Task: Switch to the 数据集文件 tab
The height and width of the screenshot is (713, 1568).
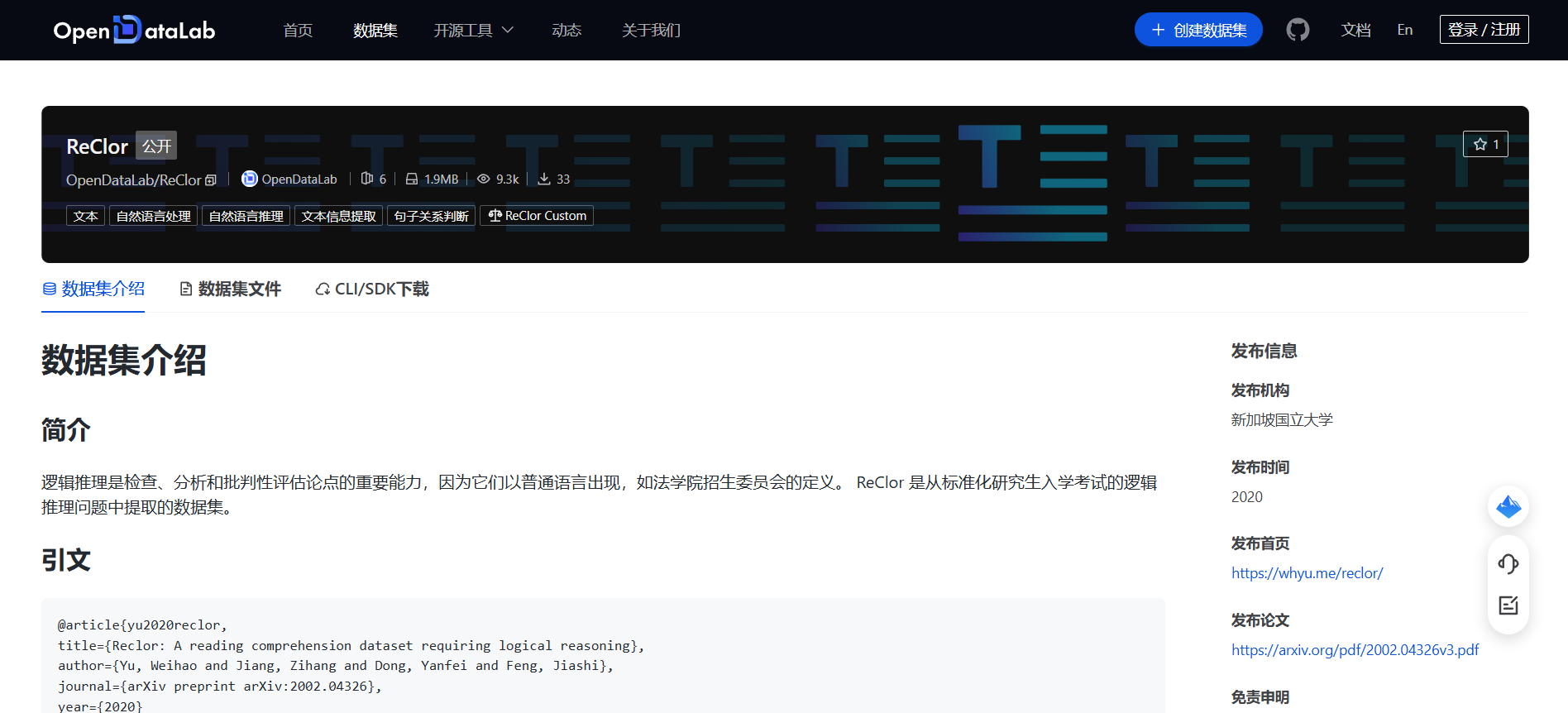Action: click(x=230, y=289)
